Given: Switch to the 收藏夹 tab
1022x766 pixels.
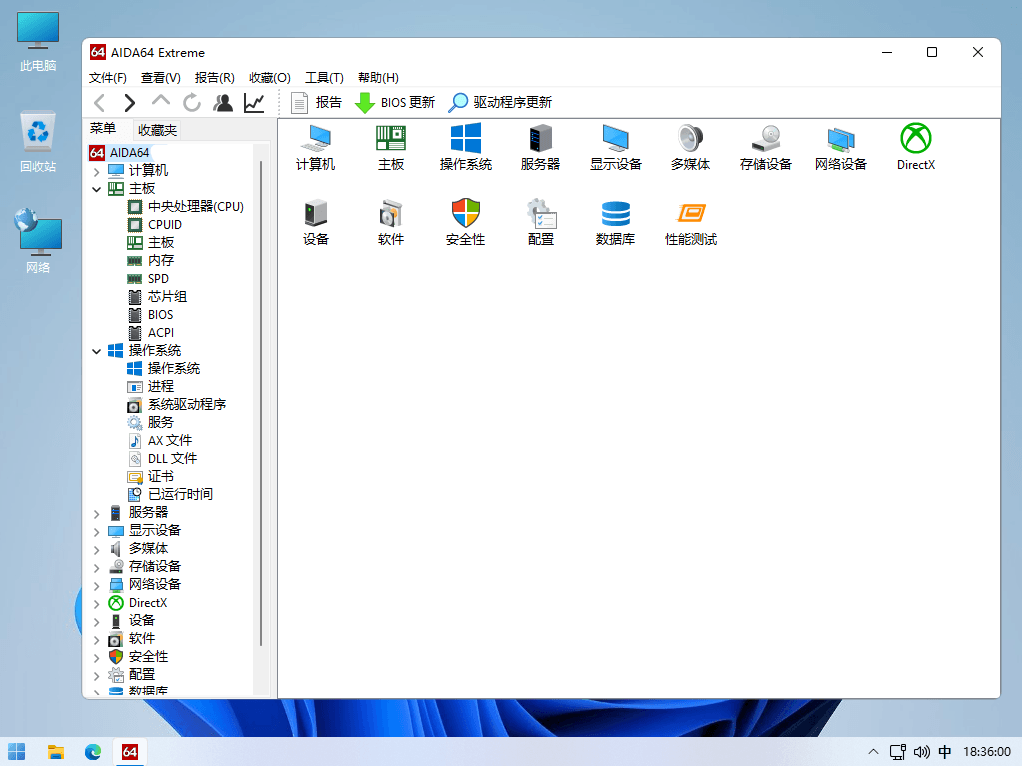Looking at the screenshot, I should [157, 130].
